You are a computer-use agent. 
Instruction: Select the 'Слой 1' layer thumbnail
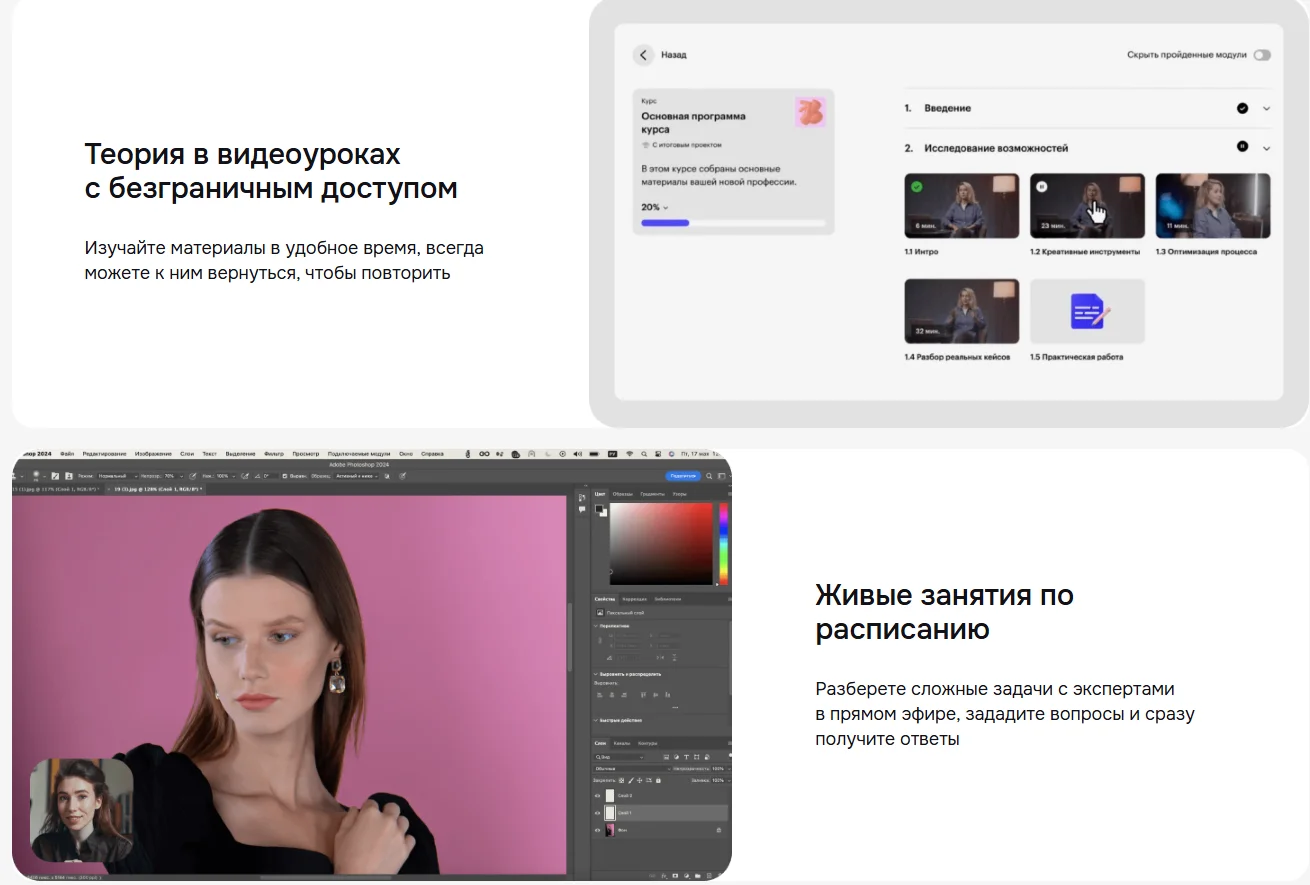point(610,813)
